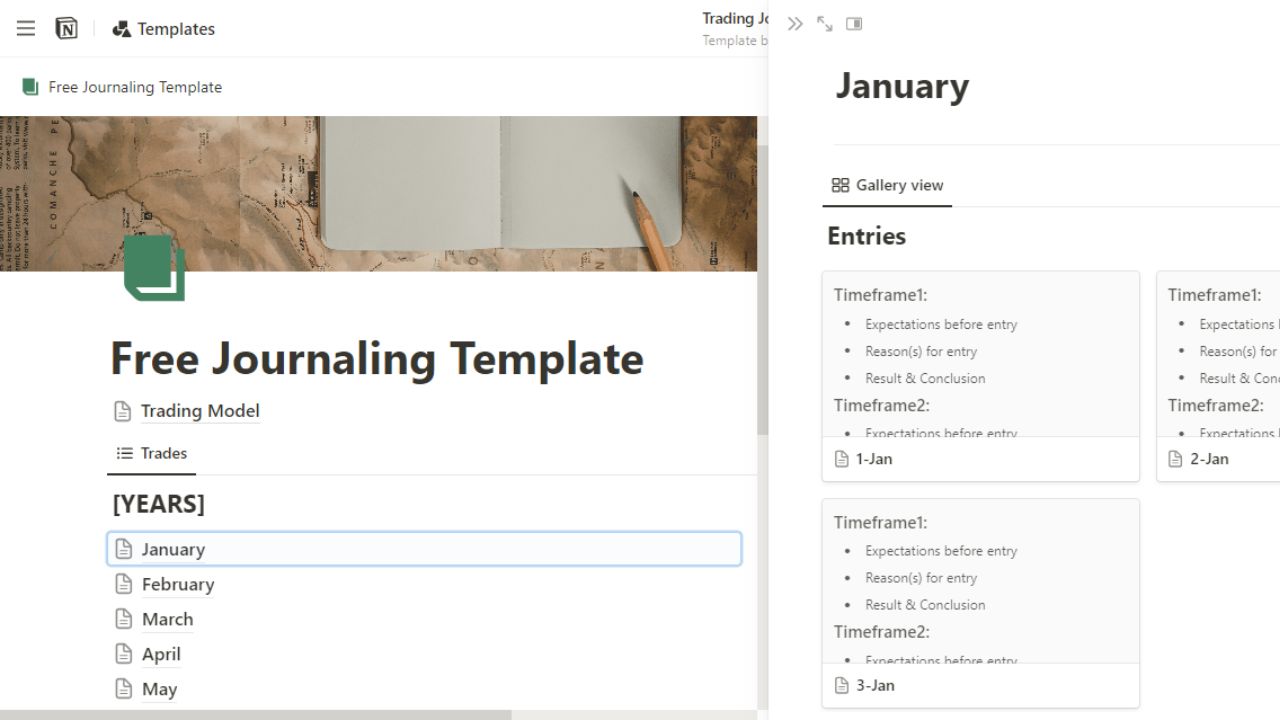This screenshot has width=1280, height=720.
Task: Open the navigation sidebar hamburger menu
Action: coord(25,28)
